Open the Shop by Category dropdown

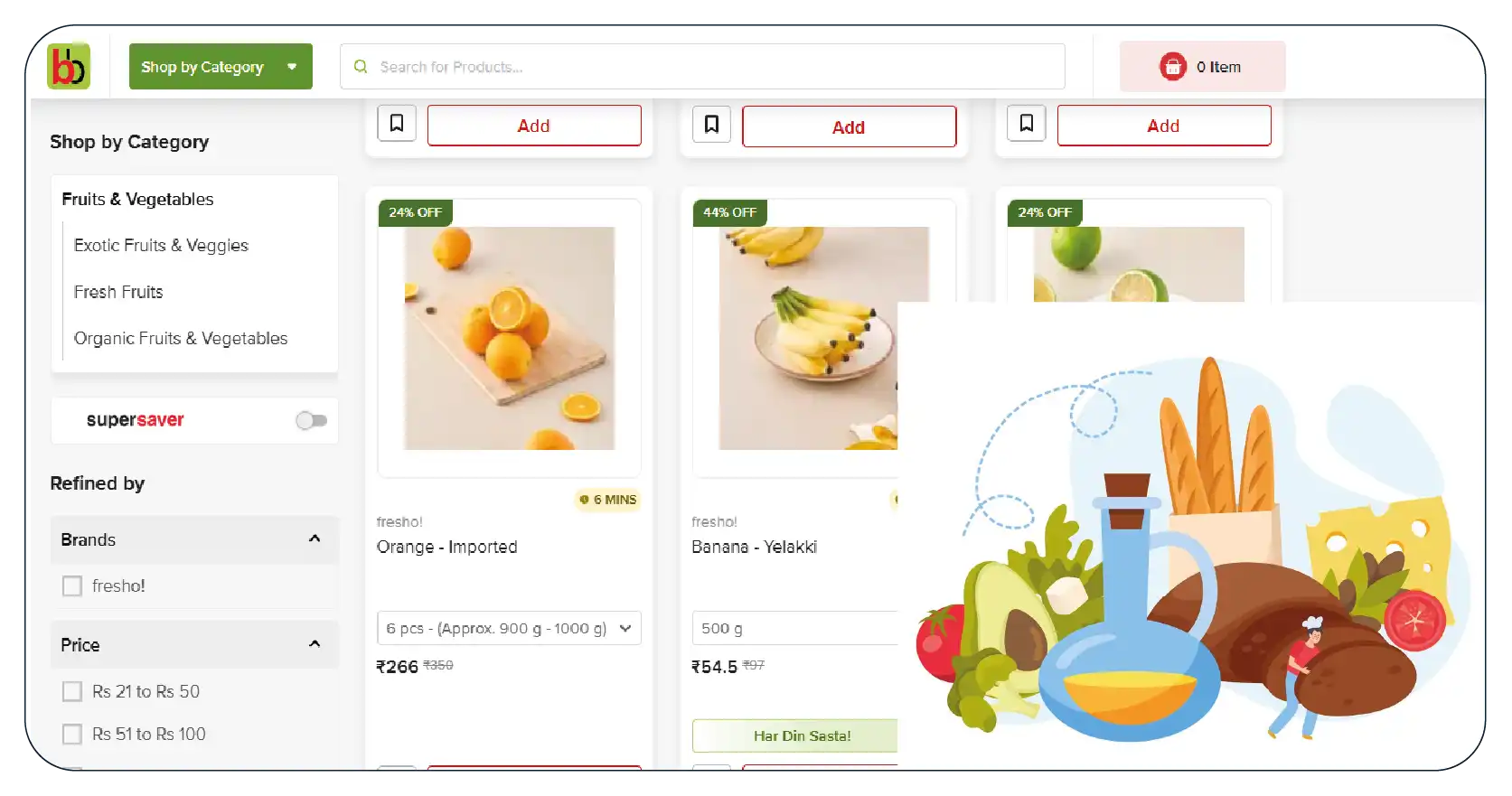(x=221, y=67)
